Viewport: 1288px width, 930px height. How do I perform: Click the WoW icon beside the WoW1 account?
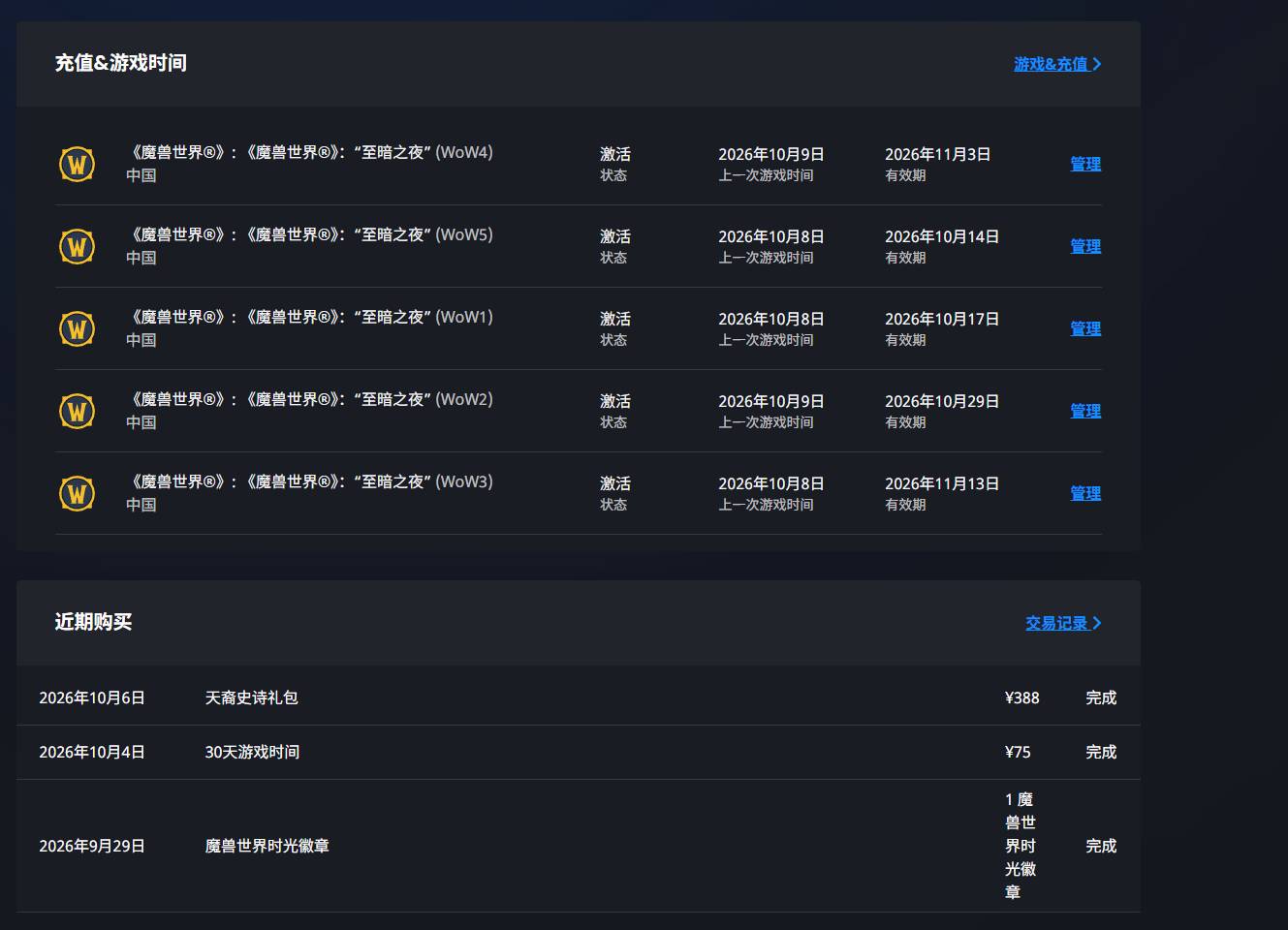point(78,328)
